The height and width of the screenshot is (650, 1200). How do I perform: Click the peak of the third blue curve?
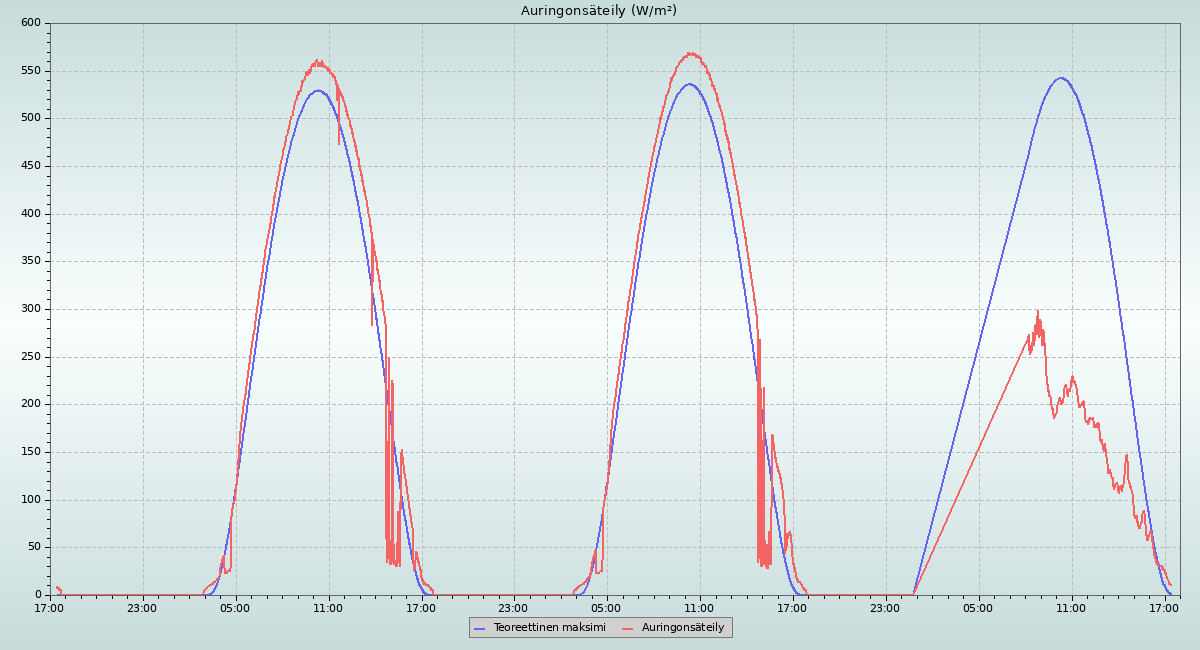(1061, 78)
